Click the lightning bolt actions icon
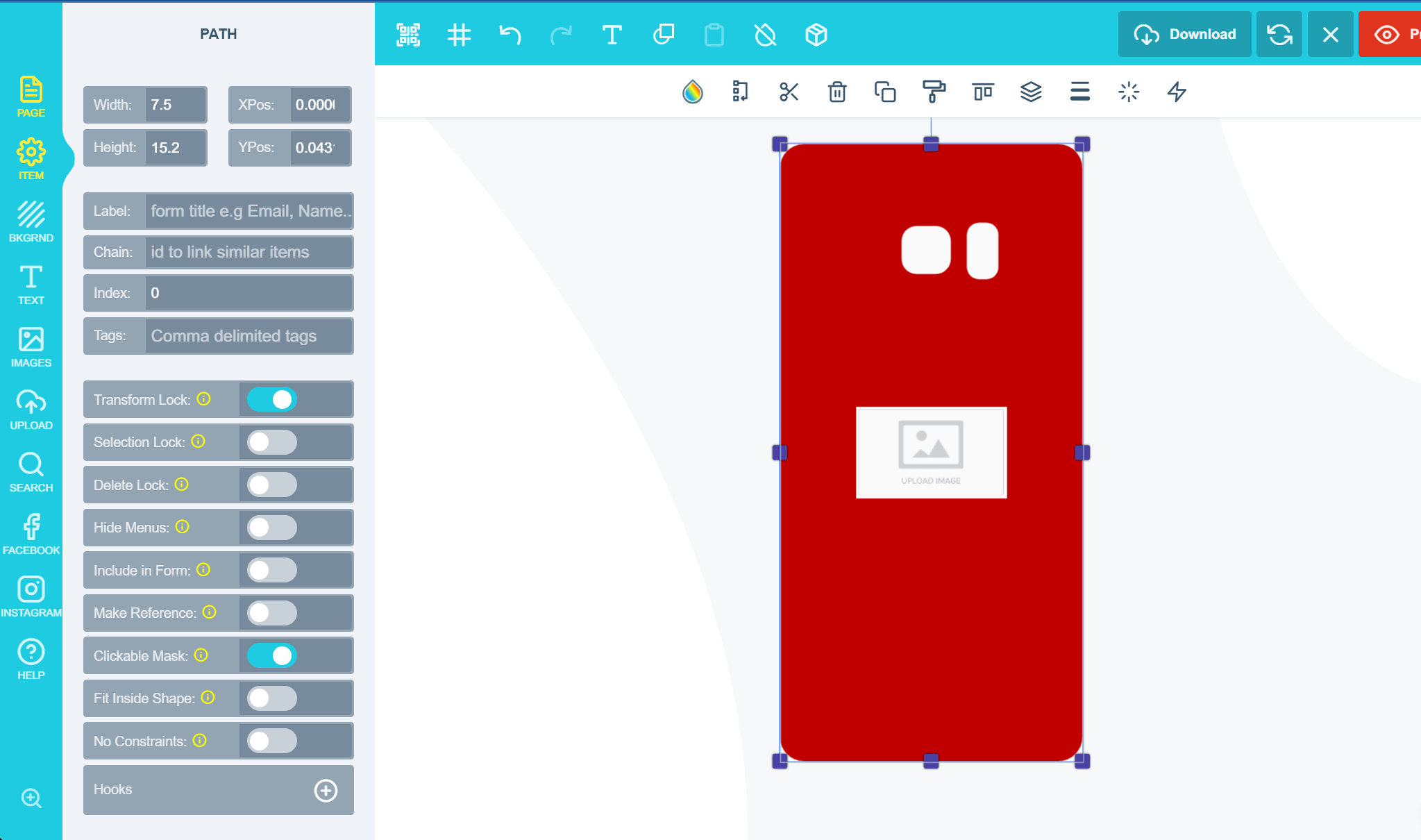The width and height of the screenshot is (1421, 840). click(1177, 92)
